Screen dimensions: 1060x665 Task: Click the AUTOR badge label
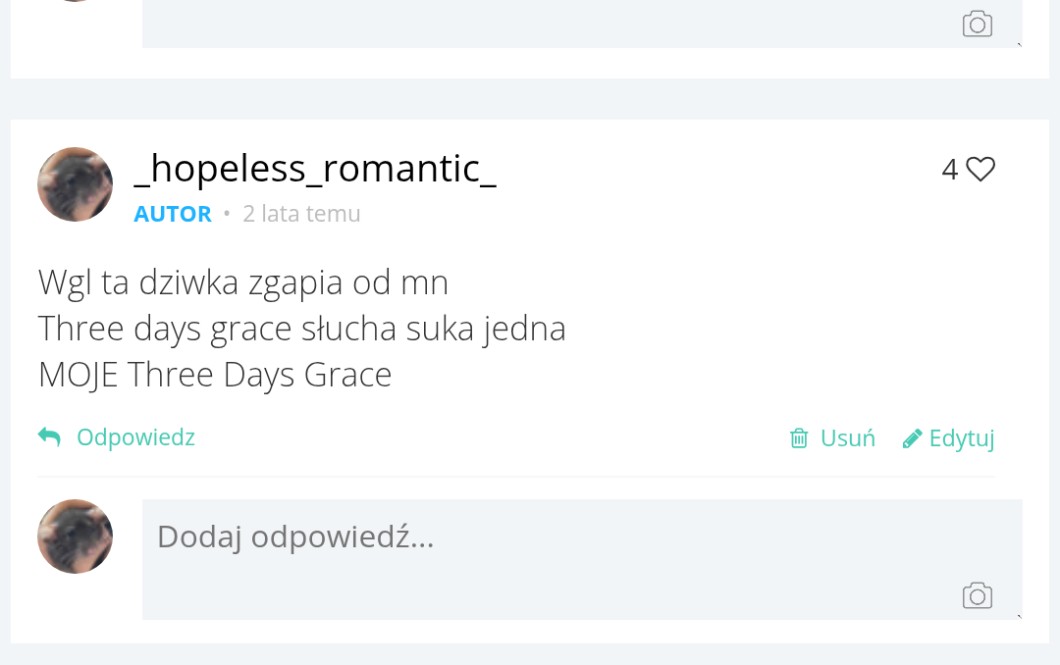pyautogui.click(x=173, y=214)
